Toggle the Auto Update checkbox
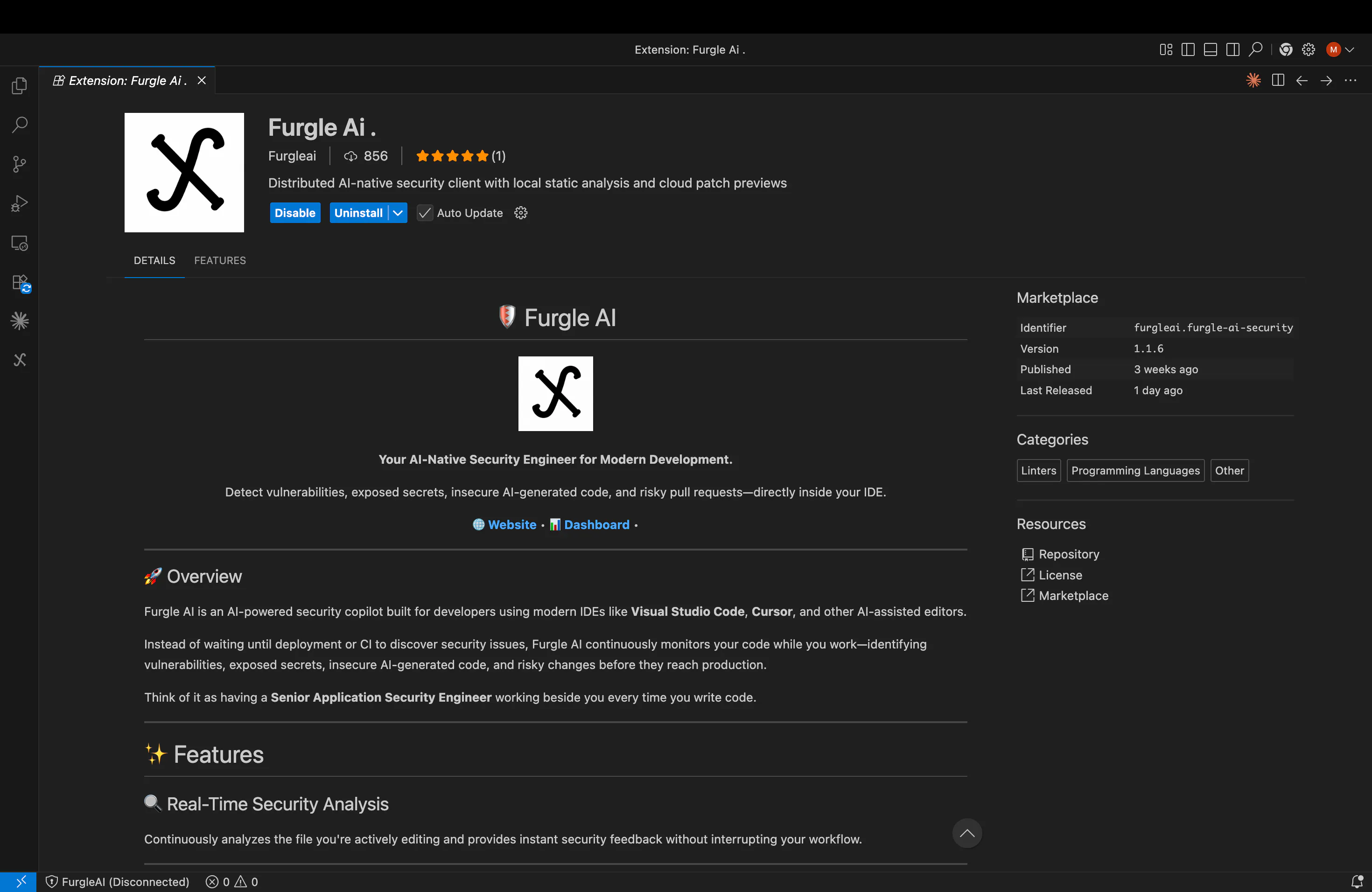The width and height of the screenshot is (1372, 892). [x=425, y=213]
